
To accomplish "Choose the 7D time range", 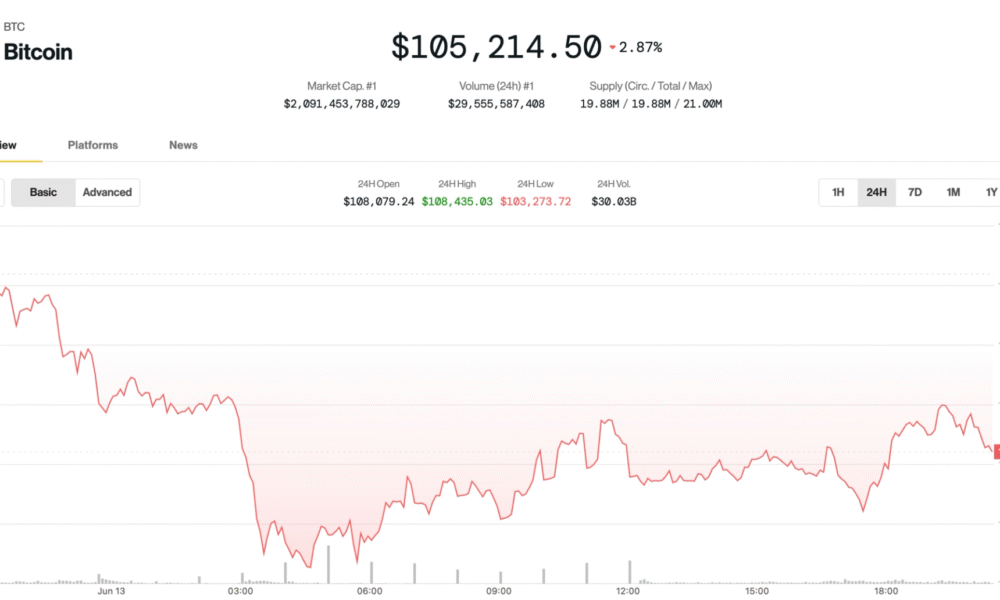I will pos(915,193).
